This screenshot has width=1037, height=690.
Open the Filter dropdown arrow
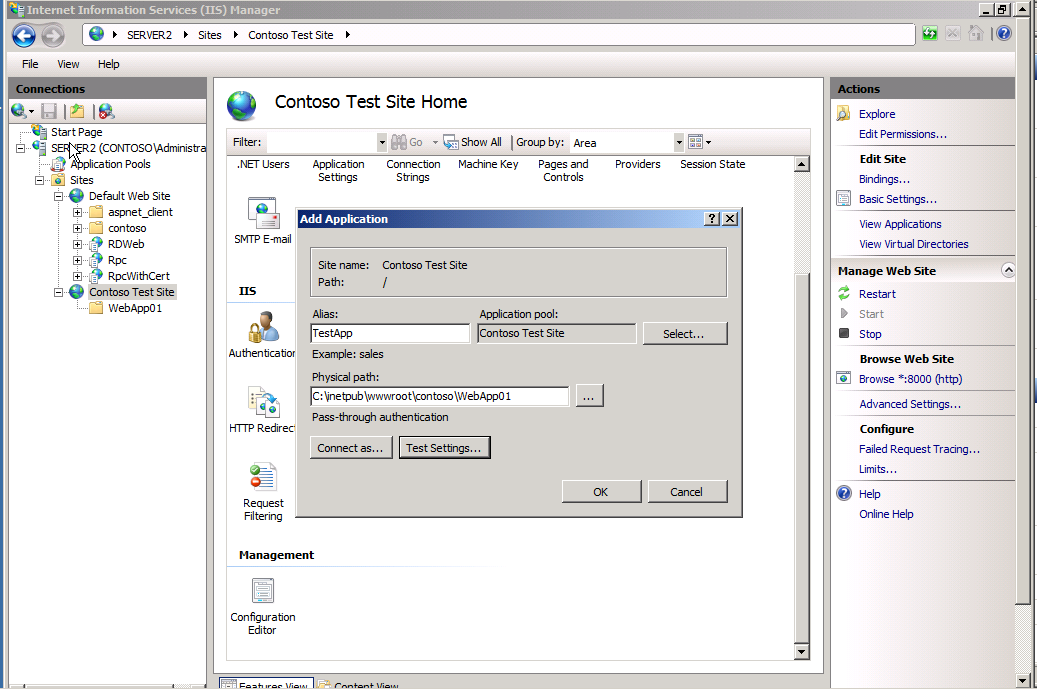click(382, 142)
